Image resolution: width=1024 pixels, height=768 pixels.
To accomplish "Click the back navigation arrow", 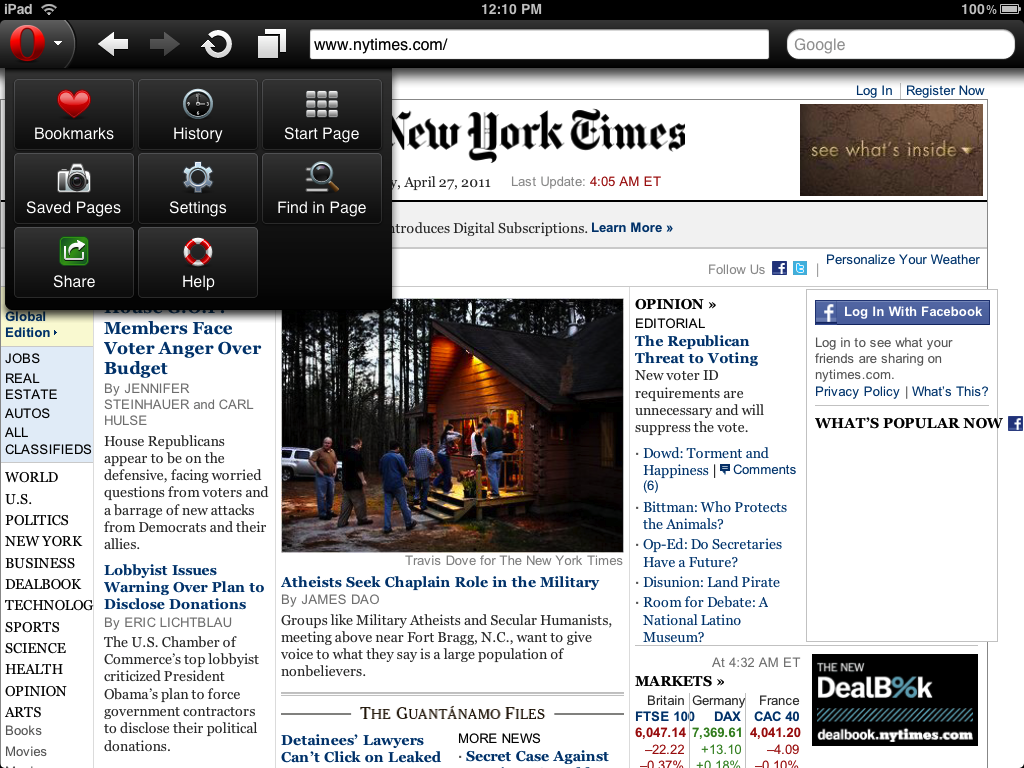I will (x=112, y=44).
